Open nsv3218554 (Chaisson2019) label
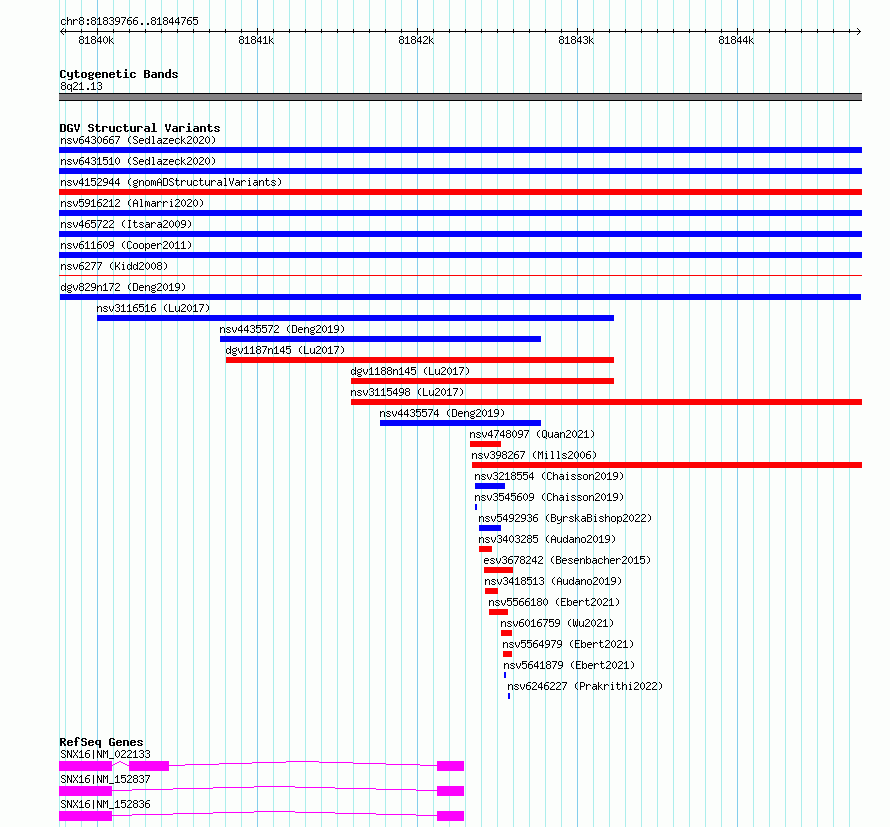 549,476
